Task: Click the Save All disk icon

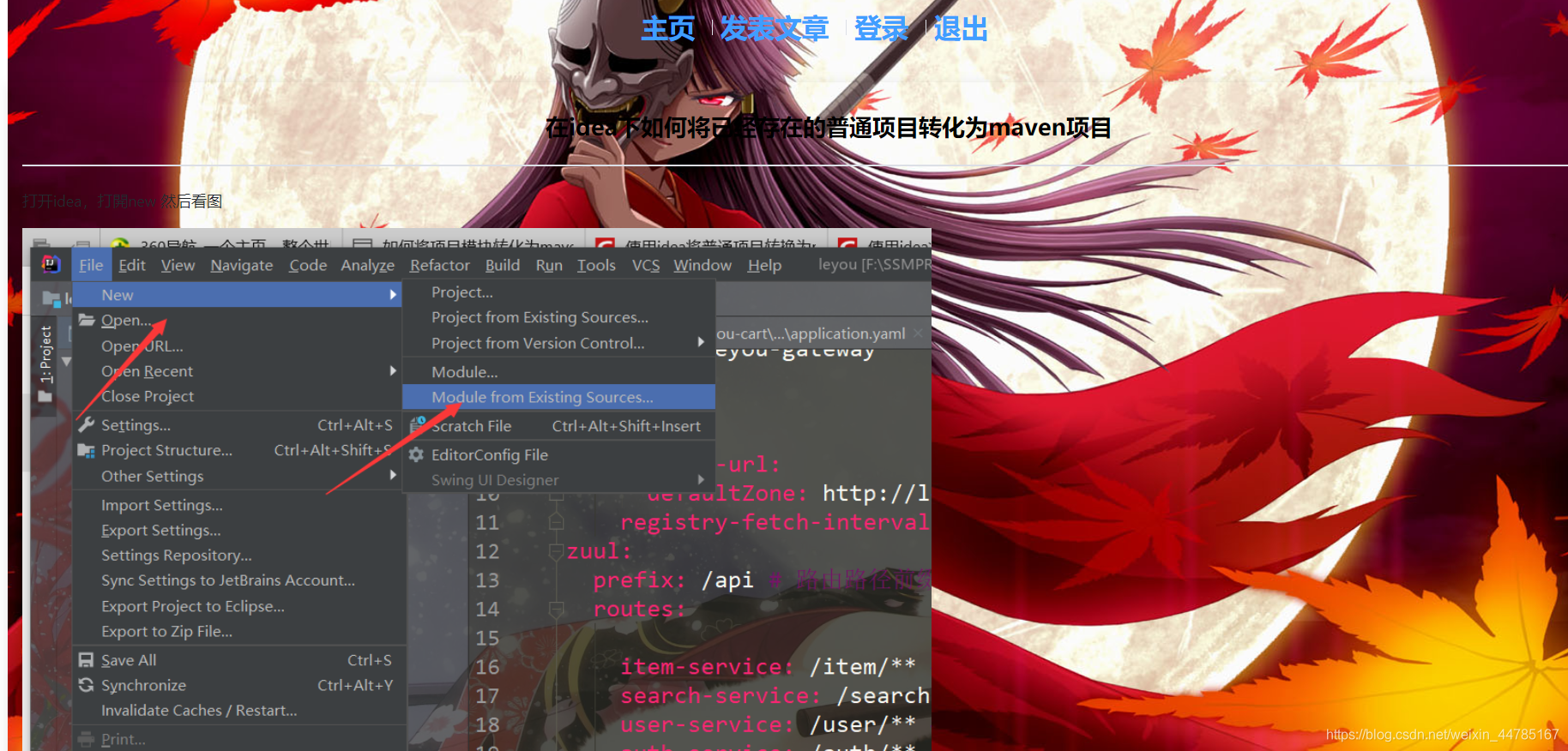Action: click(x=86, y=660)
